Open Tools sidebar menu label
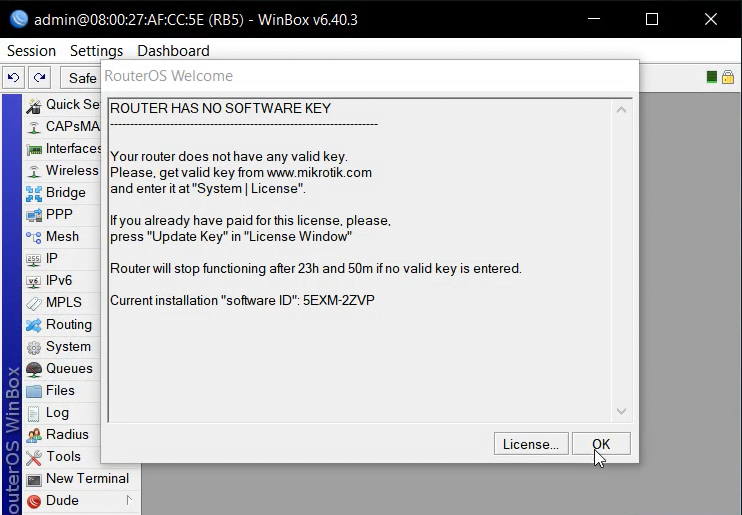 (63, 457)
